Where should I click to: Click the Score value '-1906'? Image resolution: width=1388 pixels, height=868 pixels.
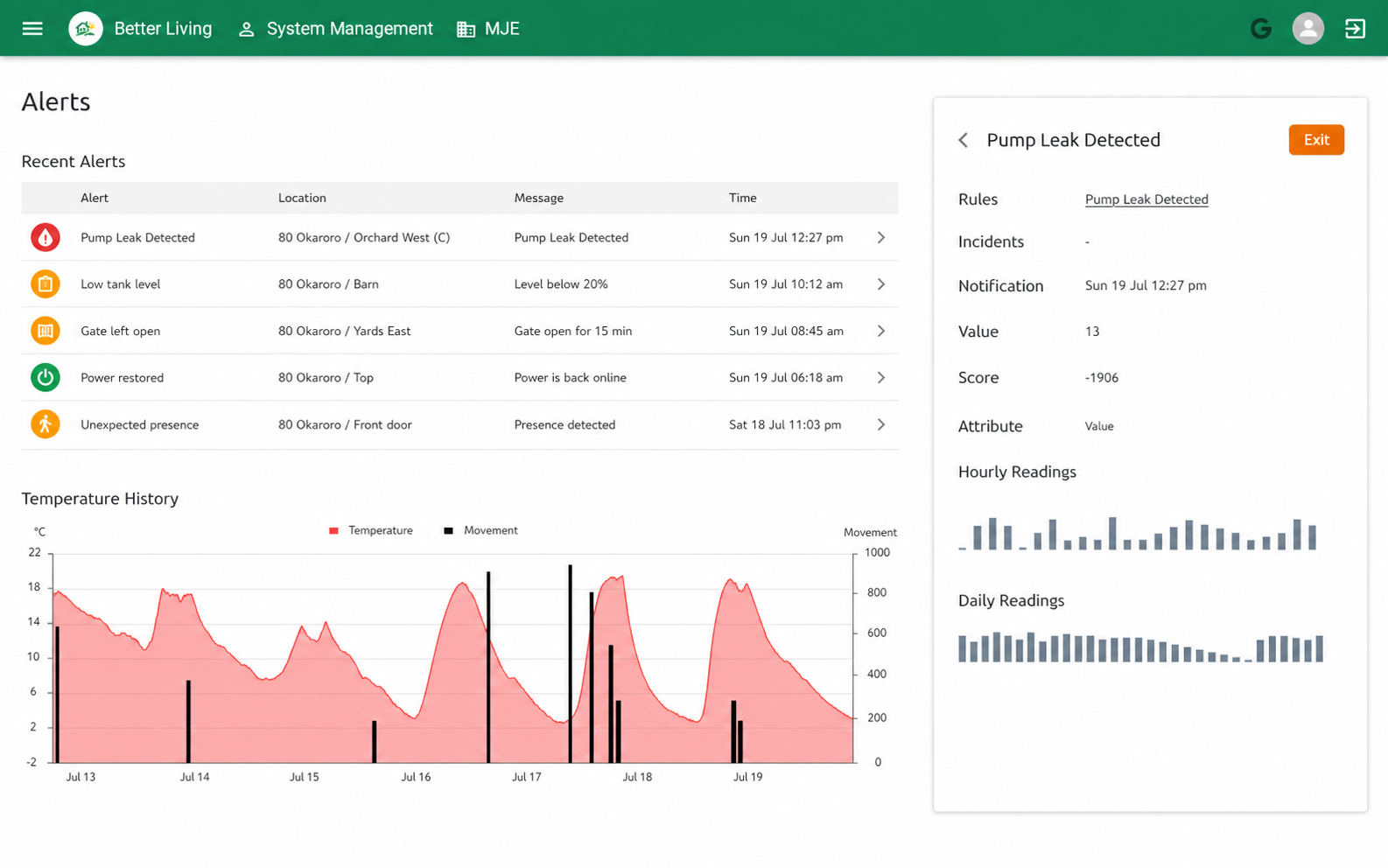click(1102, 378)
